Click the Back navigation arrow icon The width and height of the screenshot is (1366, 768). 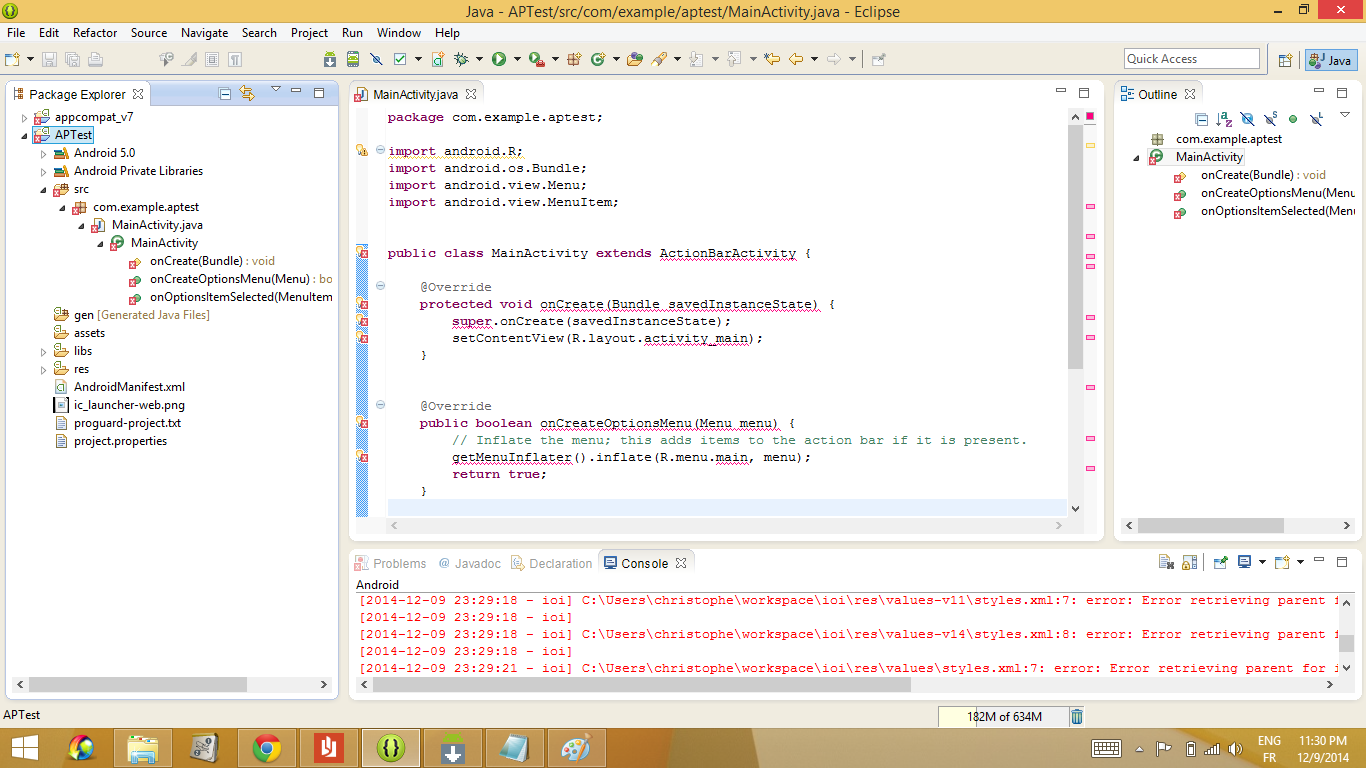pos(796,59)
